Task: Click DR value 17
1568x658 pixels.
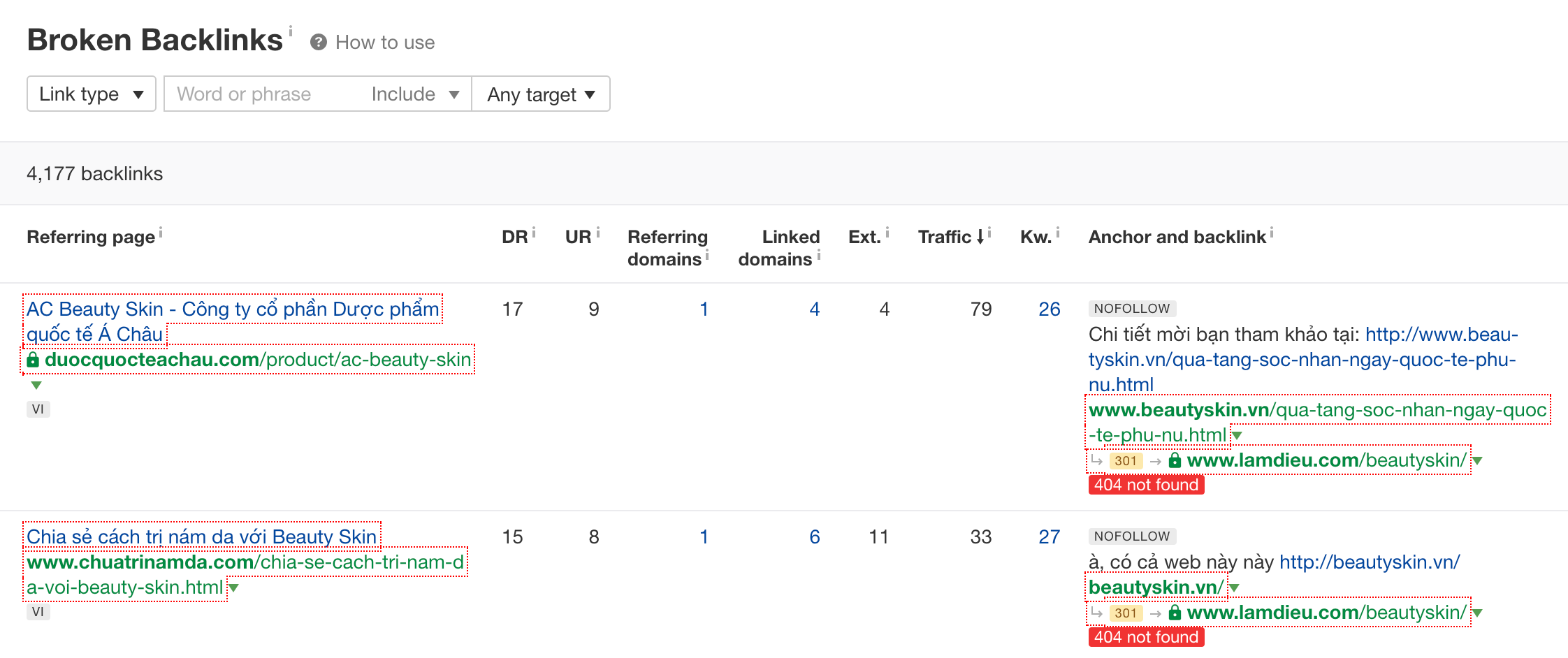Action: point(512,309)
